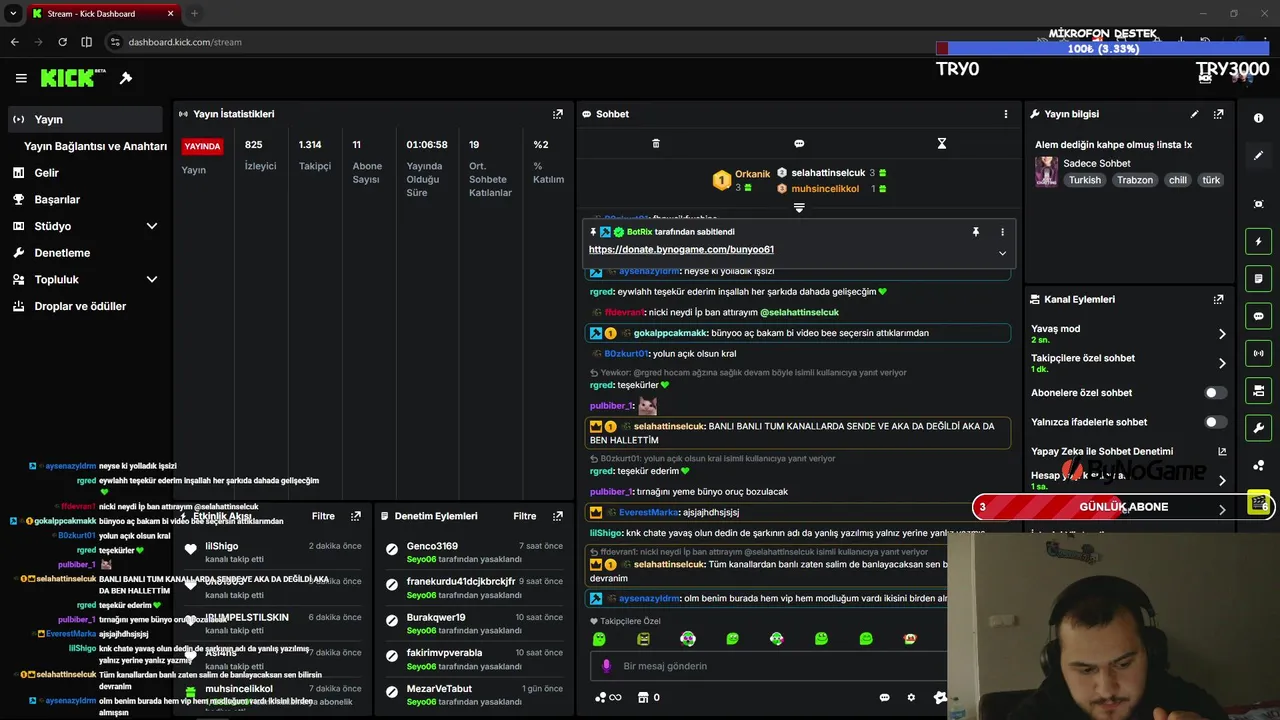Open the hamburger menu next to Kick logo
1280x720 pixels.
pyautogui.click(x=21, y=78)
